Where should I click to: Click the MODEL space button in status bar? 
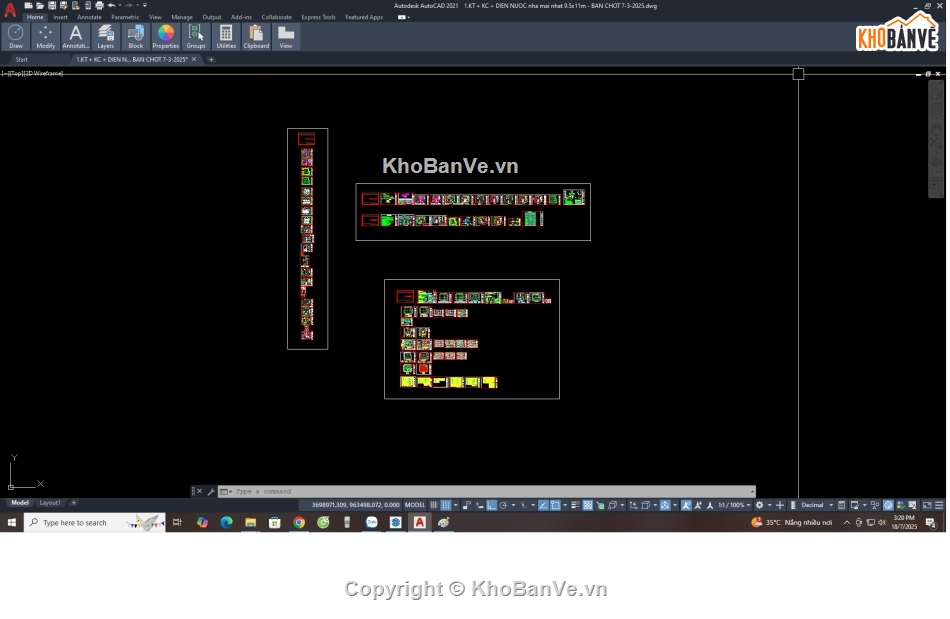(x=415, y=505)
